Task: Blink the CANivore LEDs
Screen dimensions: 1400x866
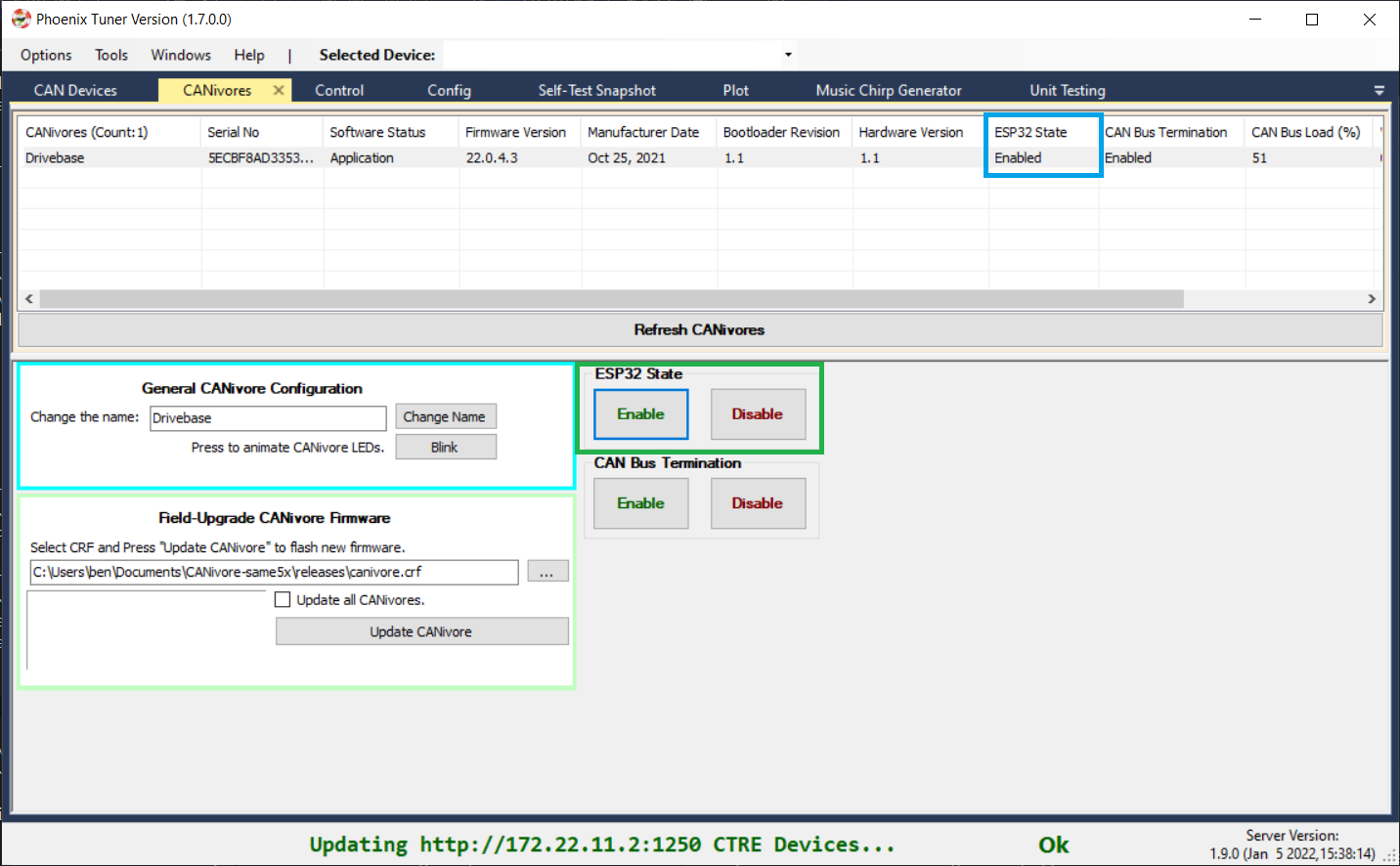Action: [x=445, y=447]
